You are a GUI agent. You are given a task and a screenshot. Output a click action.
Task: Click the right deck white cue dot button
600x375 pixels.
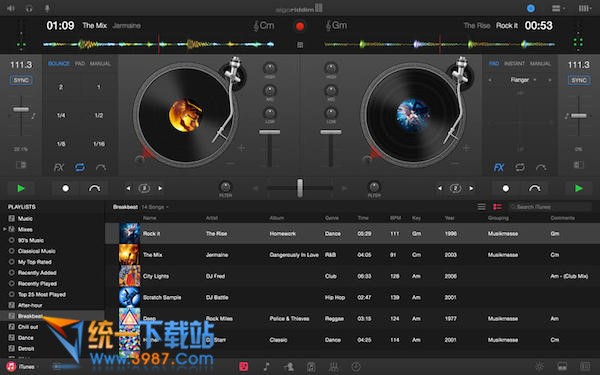click(x=505, y=188)
